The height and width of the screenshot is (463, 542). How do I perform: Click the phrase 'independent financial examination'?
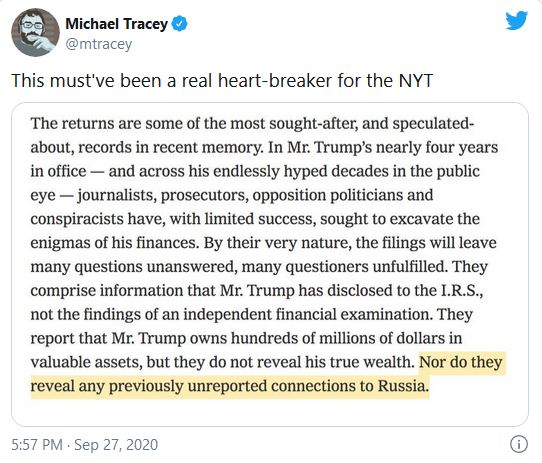point(308,314)
